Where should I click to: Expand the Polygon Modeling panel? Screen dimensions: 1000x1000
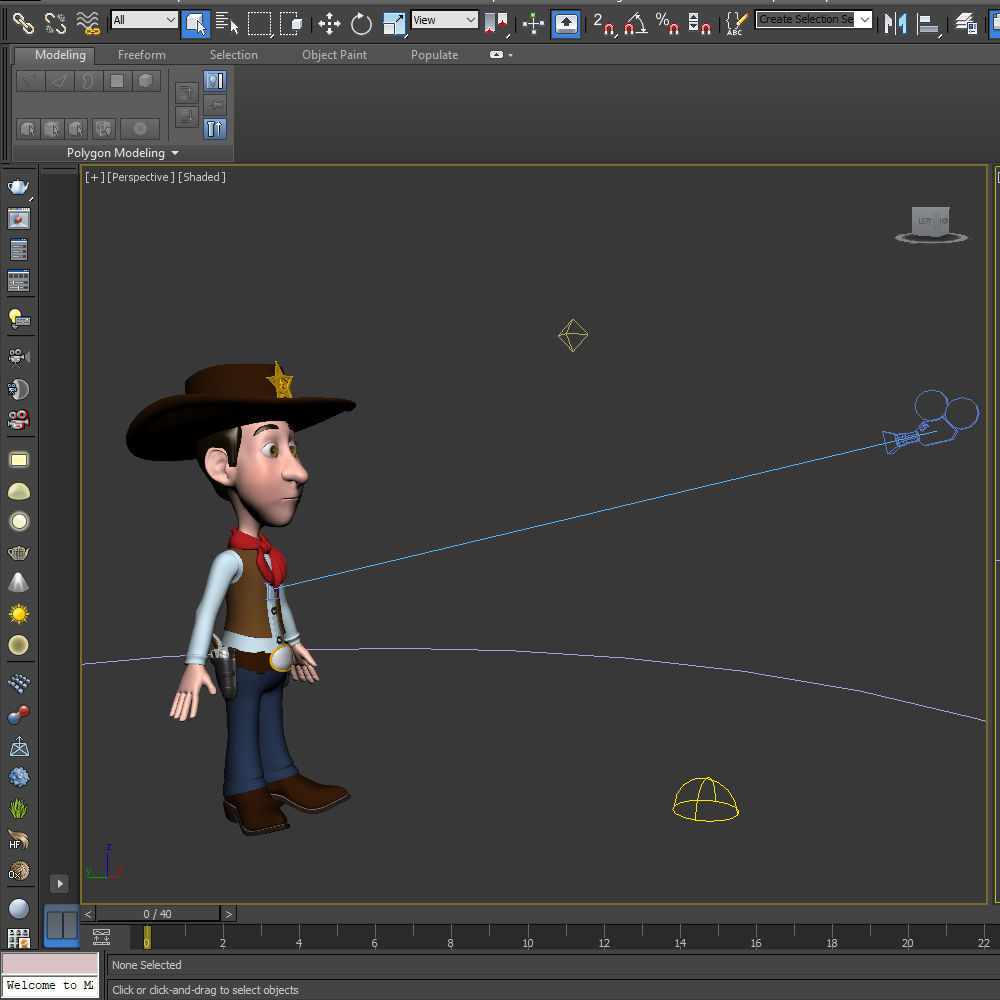[x=122, y=153]
